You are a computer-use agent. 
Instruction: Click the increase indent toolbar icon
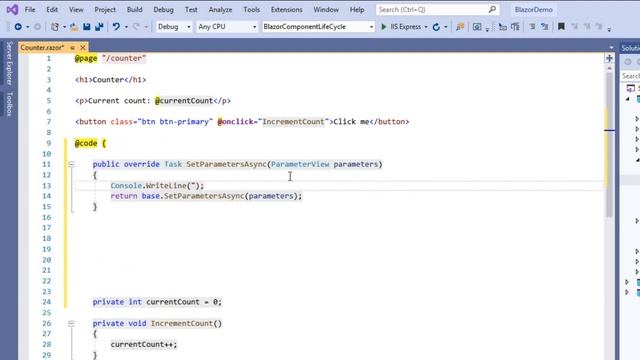[x=516, y=27]
